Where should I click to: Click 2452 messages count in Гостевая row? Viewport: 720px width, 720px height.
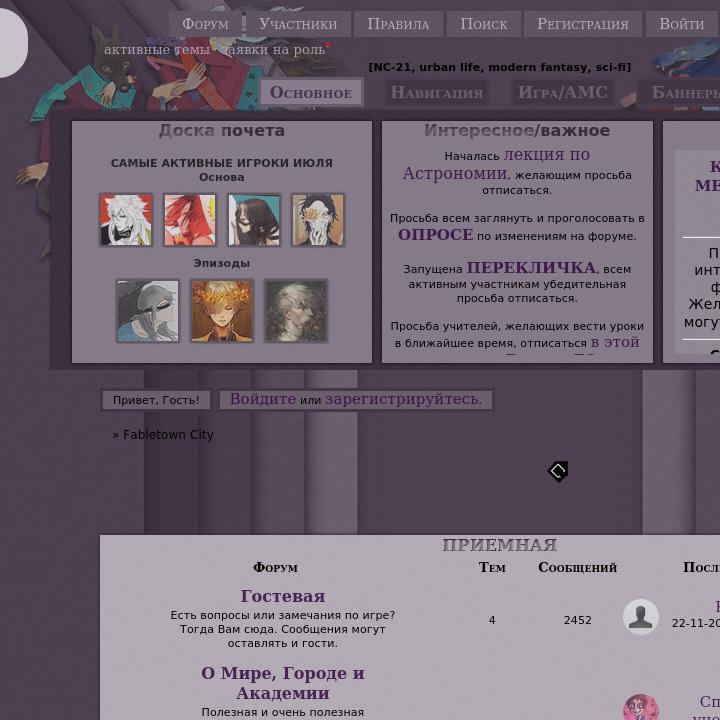pyautogui.click(x=577, y=620)
